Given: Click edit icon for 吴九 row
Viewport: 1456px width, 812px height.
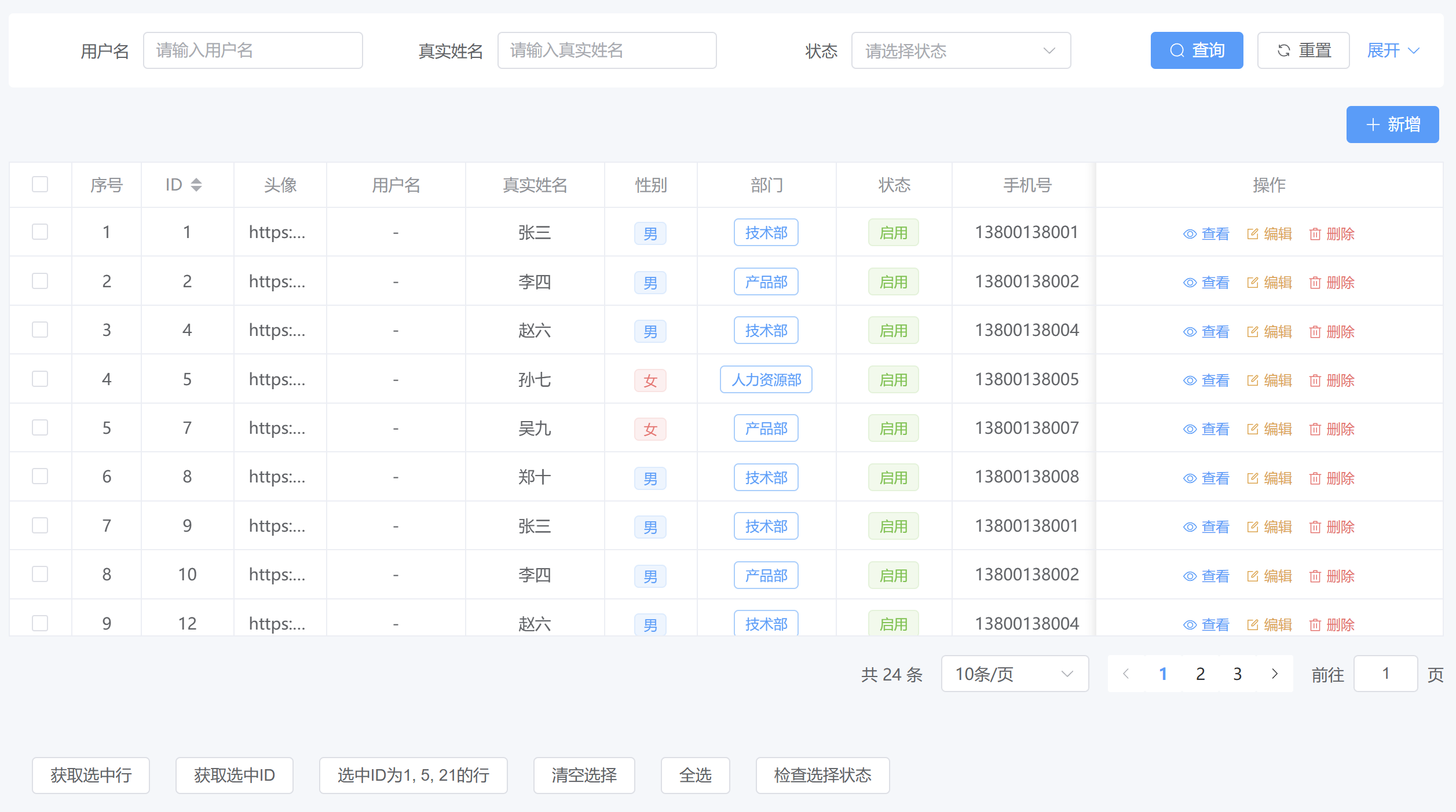Looking at the screenshot, I should 1252,429.
